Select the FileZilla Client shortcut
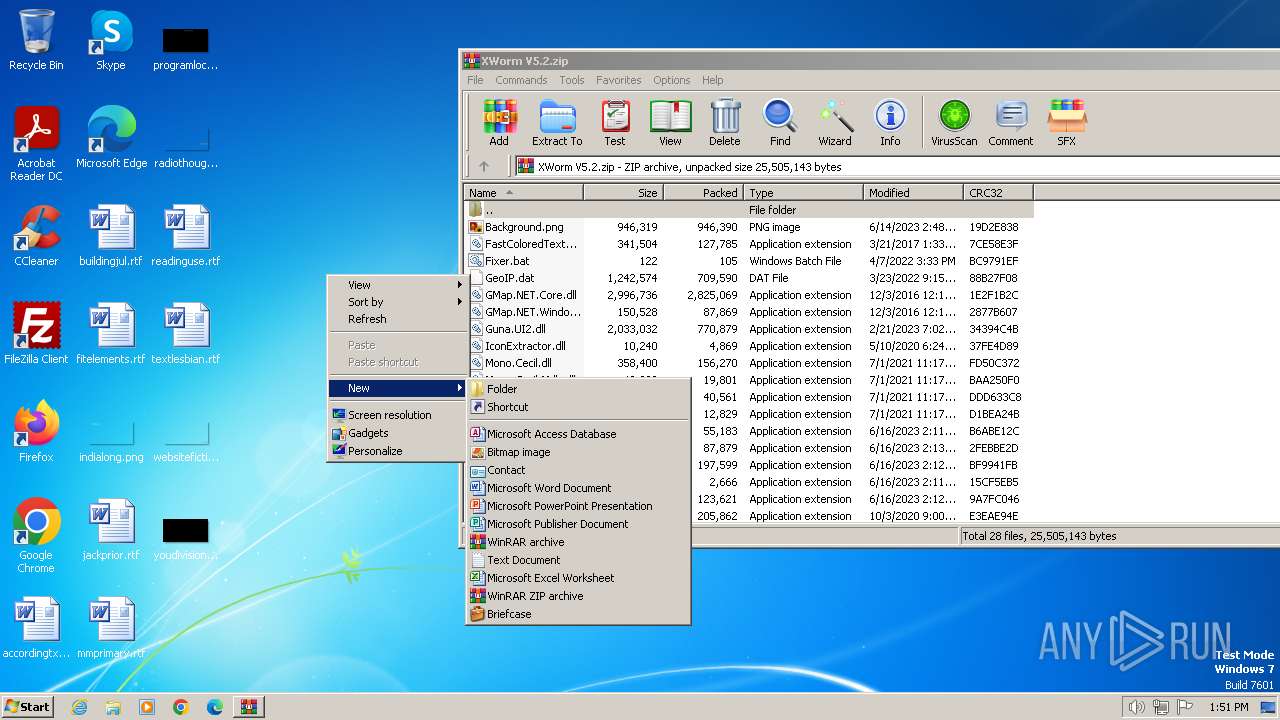Viewport: 1280px width, 720px height. pos(36,334)
